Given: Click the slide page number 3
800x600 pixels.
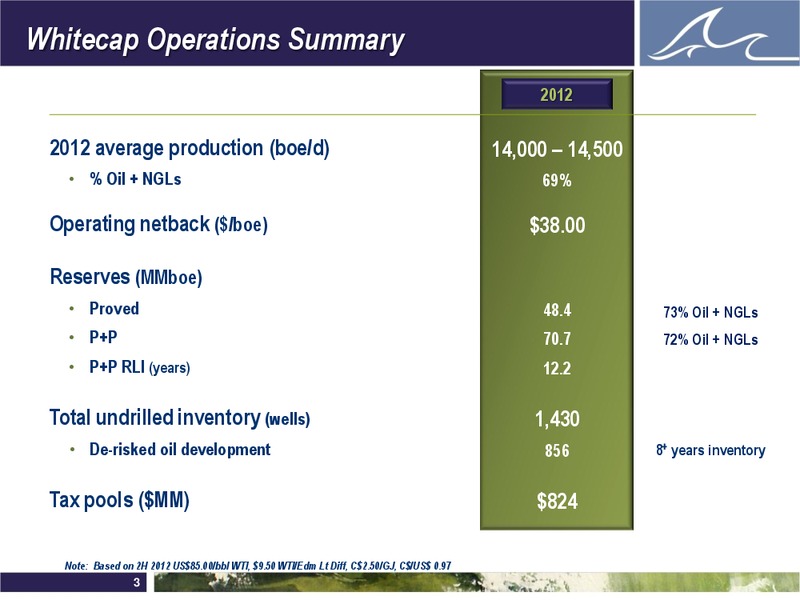Looking at the screenshot, I should (x=136, y=582).
